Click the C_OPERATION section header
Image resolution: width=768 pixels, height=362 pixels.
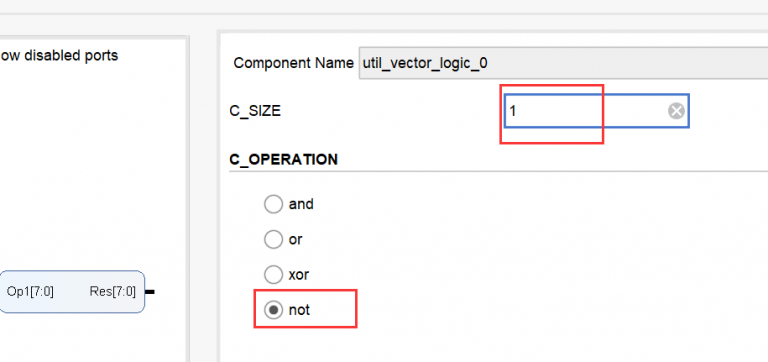point(284,160)
